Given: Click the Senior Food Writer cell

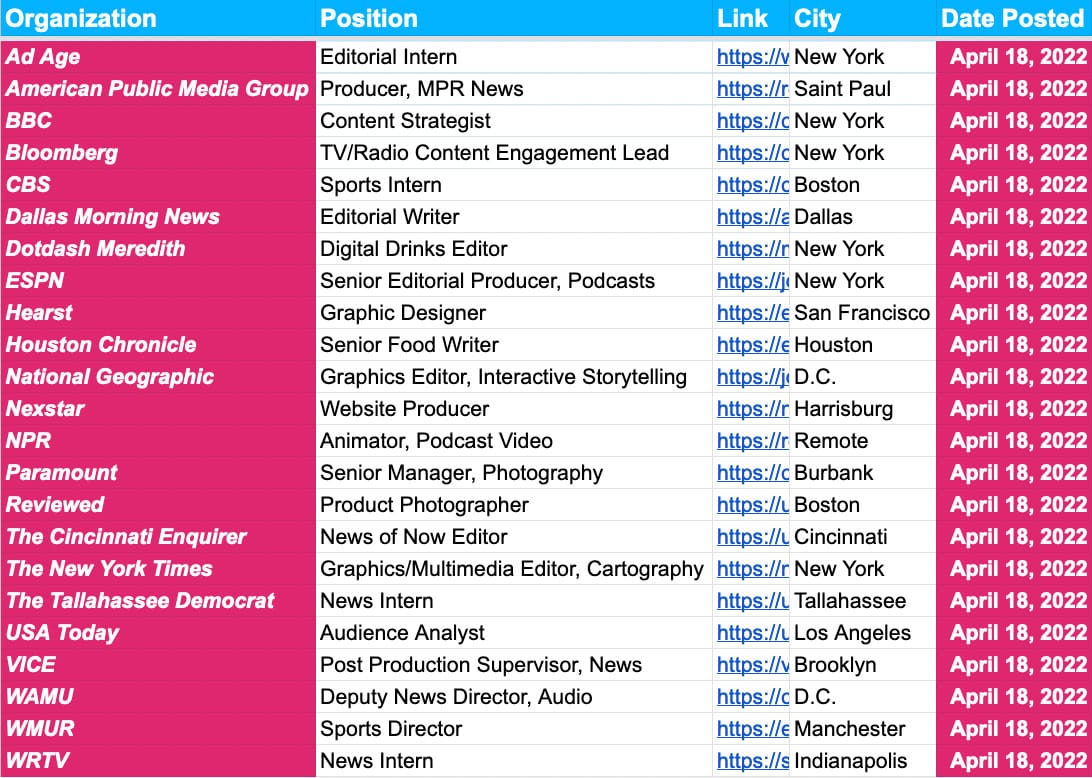Looking at the screenshot, I should [x=409, y=345].
